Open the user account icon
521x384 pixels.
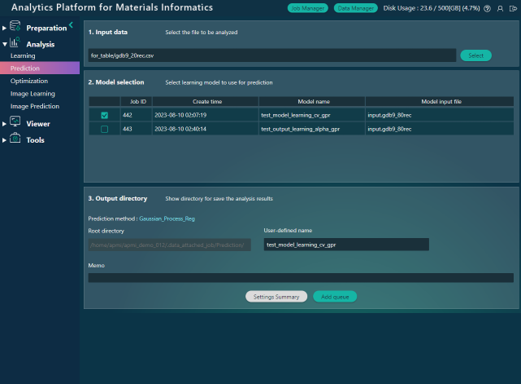[500, 9]
